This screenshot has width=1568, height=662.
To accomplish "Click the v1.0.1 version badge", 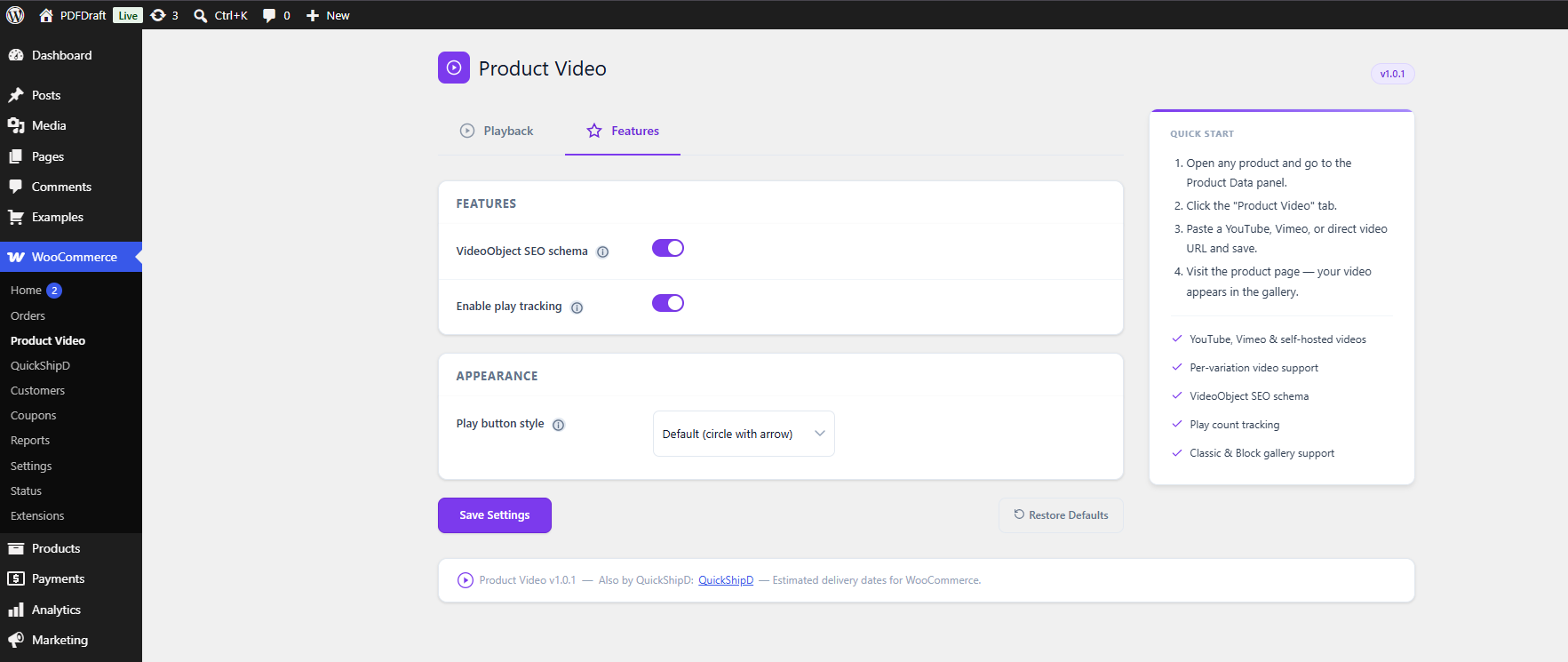I will click(1392, 74).
